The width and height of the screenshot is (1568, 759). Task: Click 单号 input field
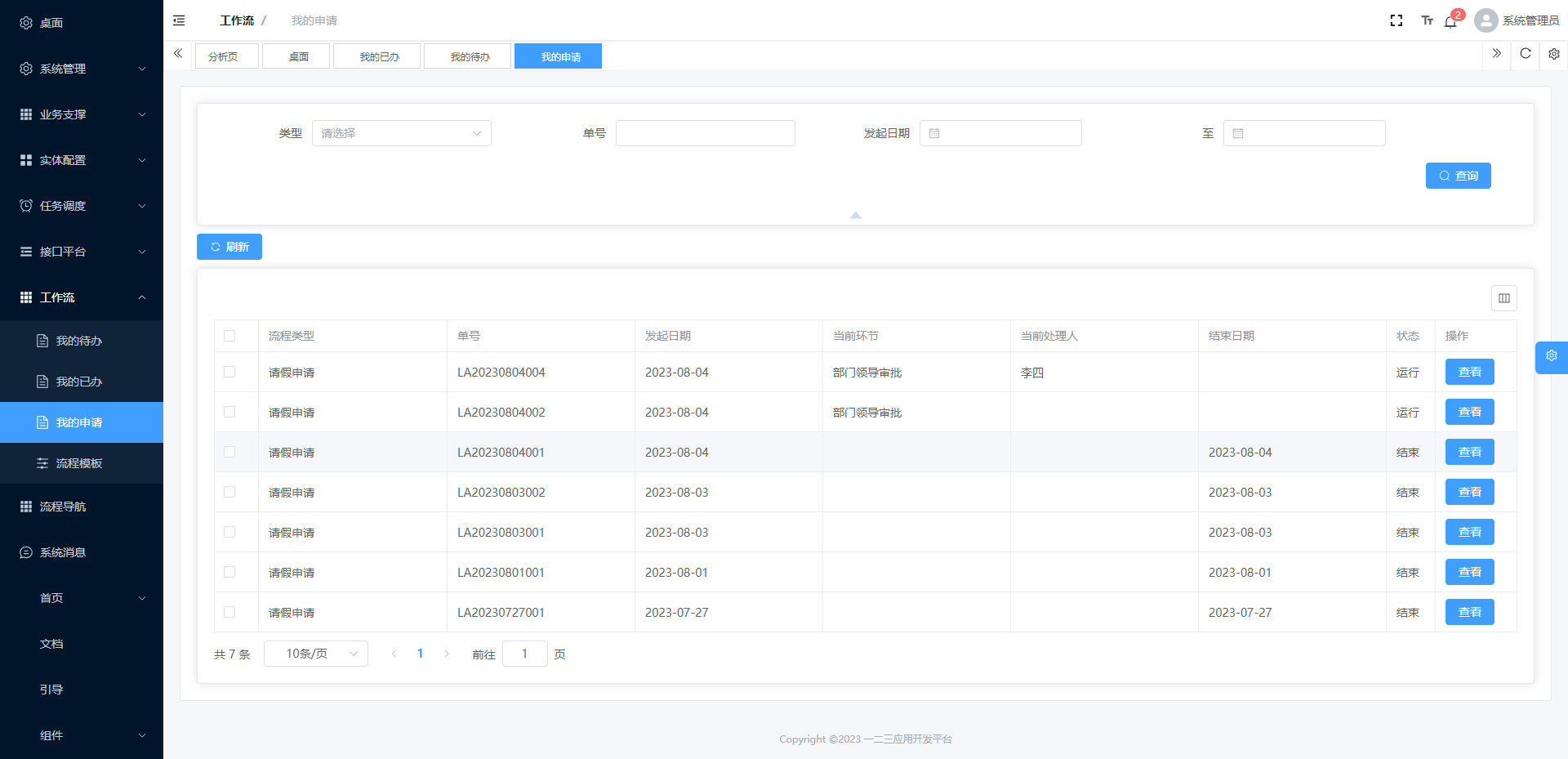click(706, 133)
